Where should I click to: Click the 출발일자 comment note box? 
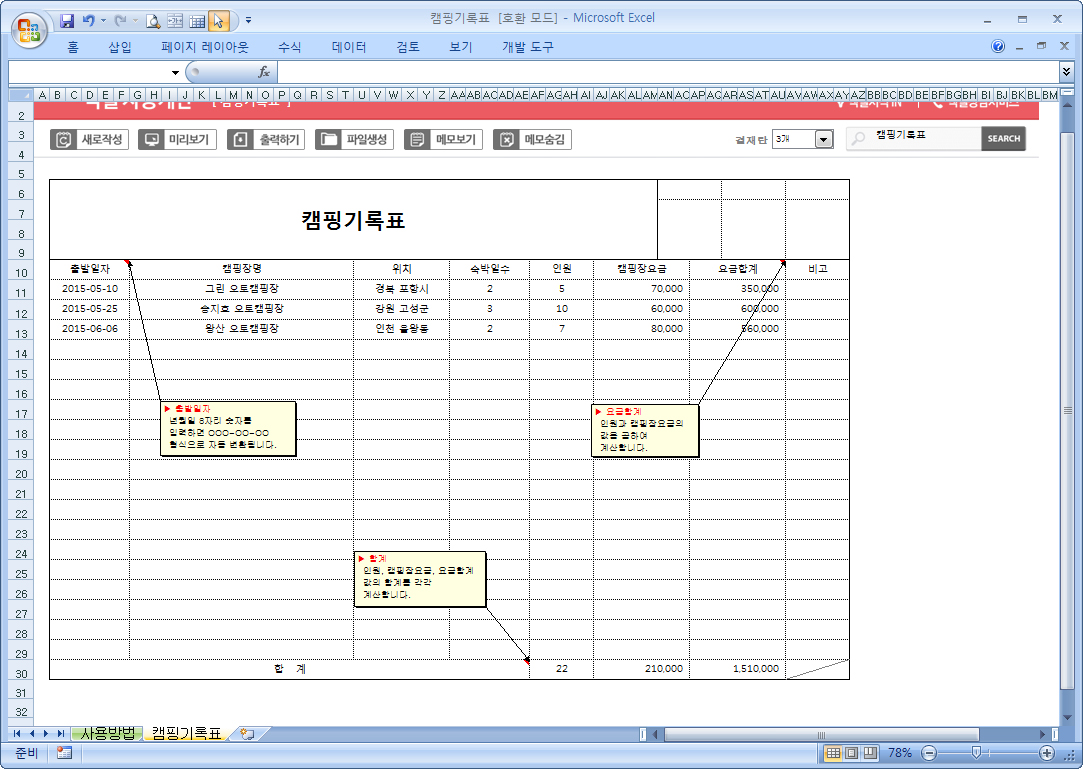point(228,429)
